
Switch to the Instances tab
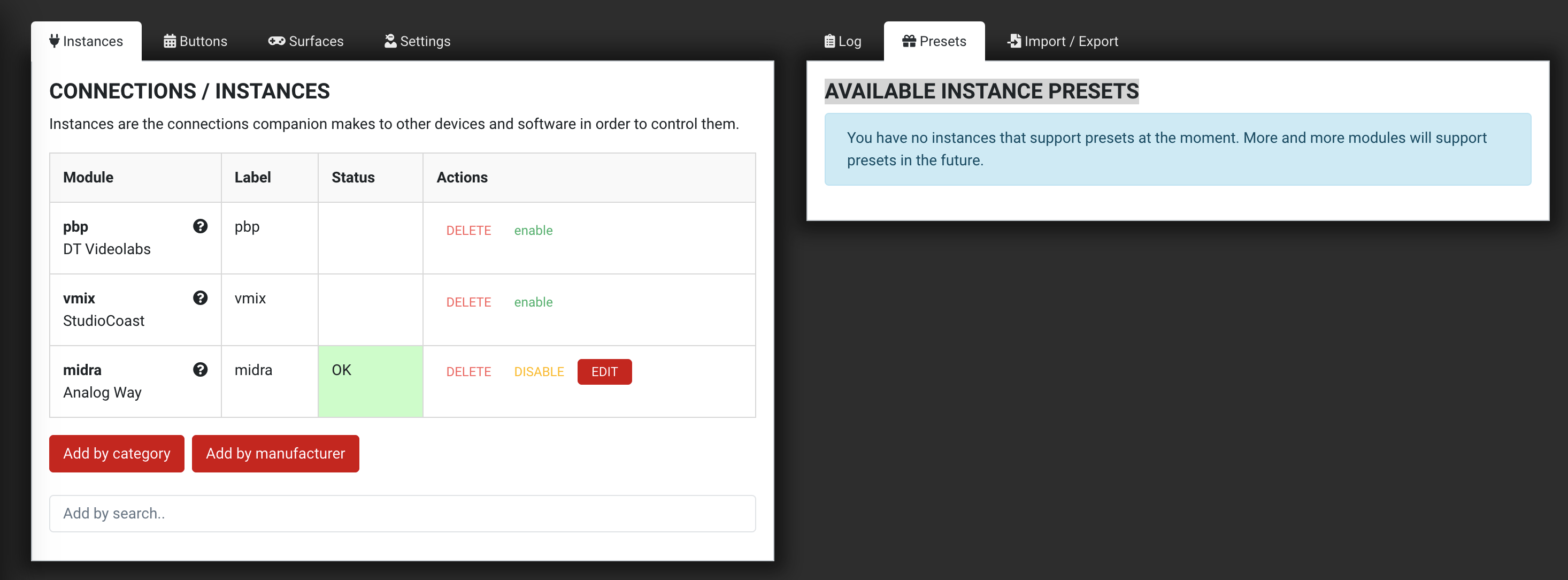pyautogui.click(x=87, y=41)
